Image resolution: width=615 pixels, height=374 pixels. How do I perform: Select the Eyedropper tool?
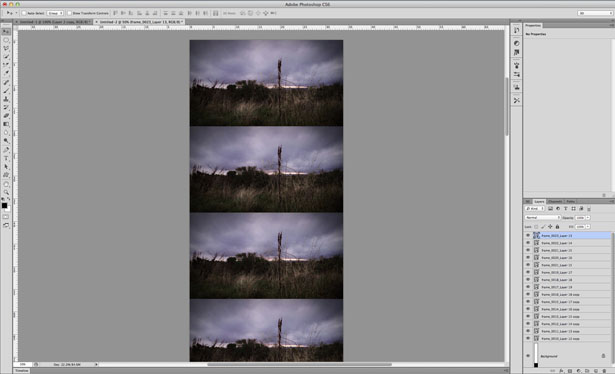coord(6,73)
